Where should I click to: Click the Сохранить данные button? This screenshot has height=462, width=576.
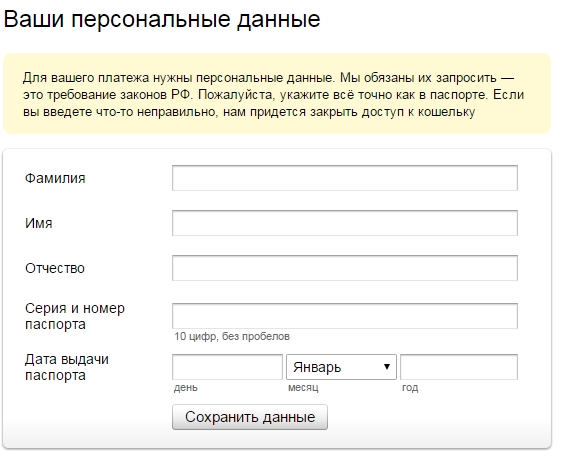pyautogui.click(x=250, y=417)
